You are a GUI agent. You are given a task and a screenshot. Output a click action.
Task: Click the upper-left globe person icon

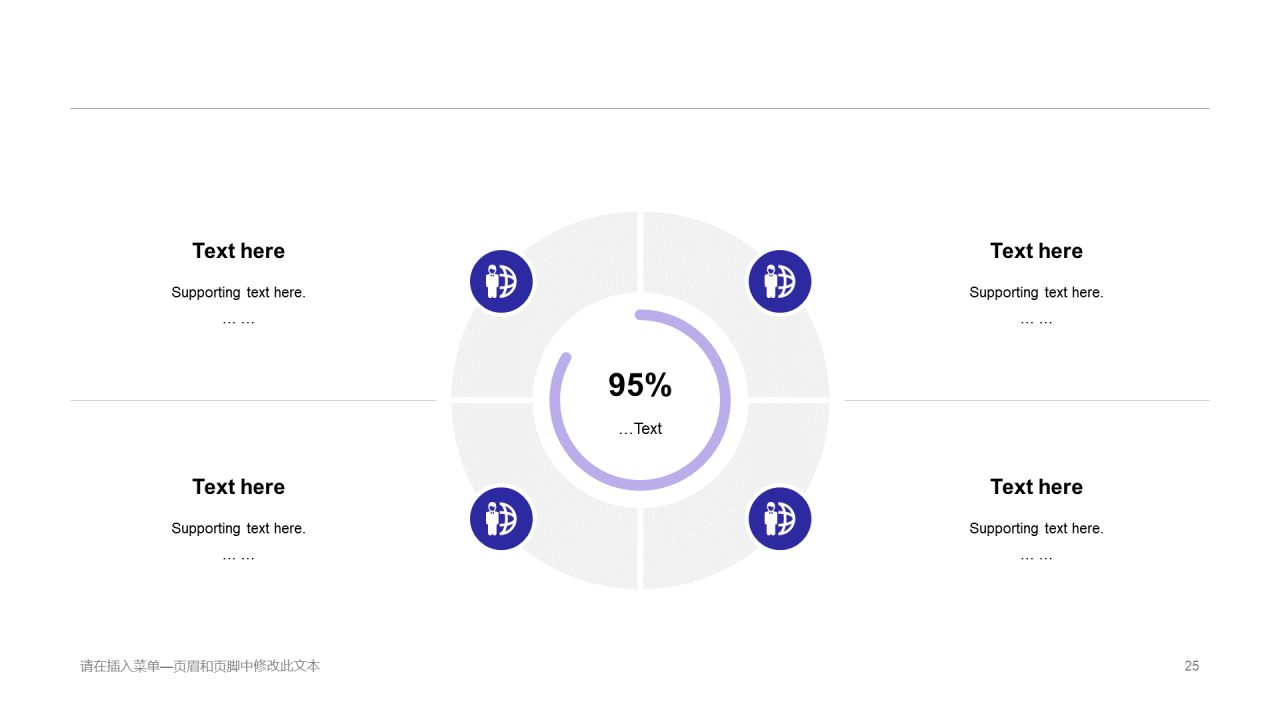point(502,282)
